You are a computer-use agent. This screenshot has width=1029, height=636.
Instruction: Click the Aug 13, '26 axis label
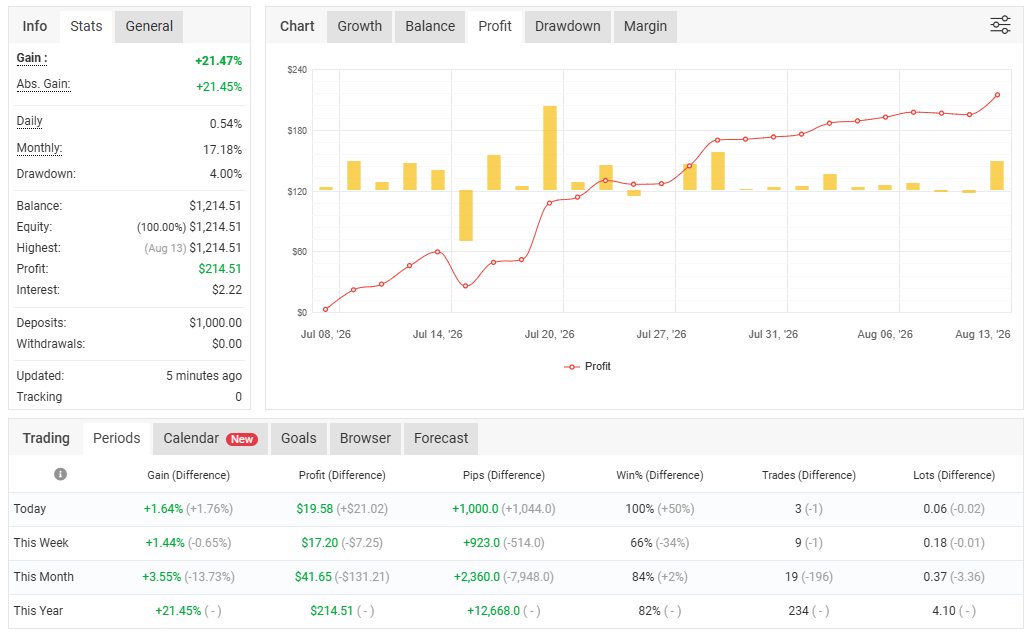[x=982, y=334]
